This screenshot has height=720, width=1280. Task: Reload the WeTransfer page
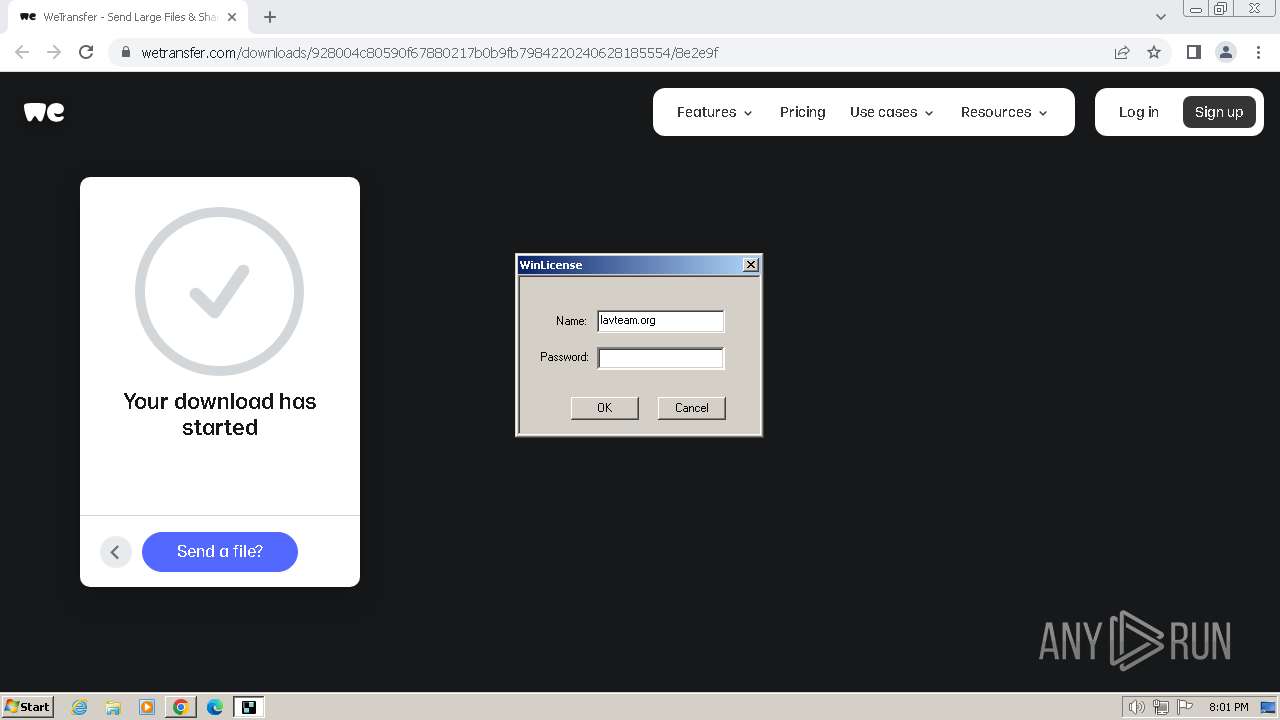86,52
